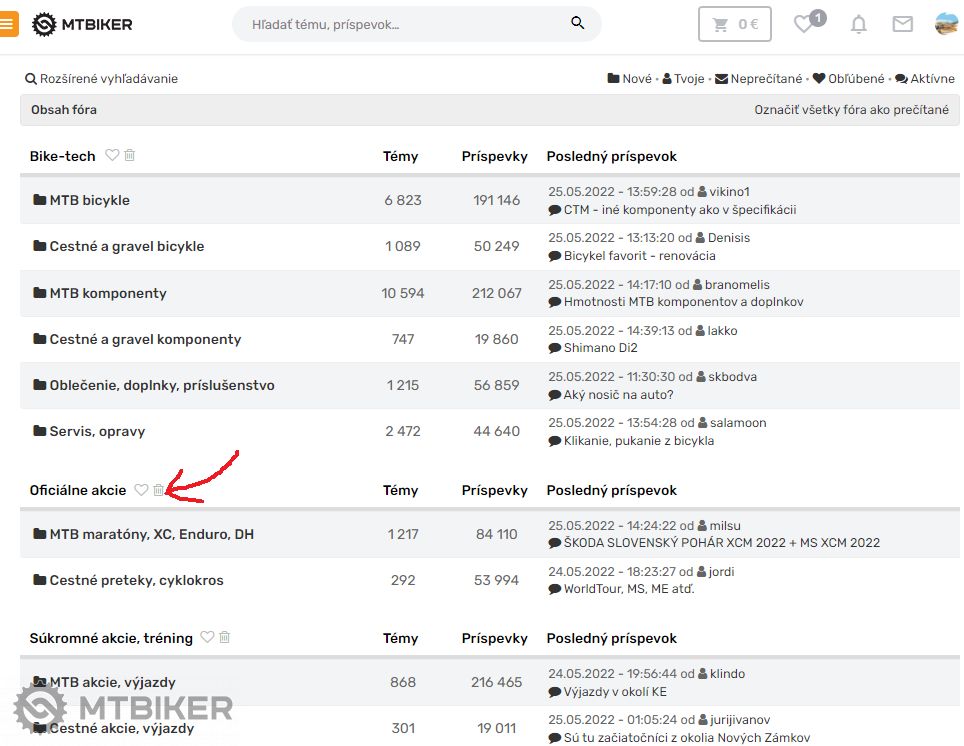Open the notifications bell
The image size is (964, 746).
(858, 24)
